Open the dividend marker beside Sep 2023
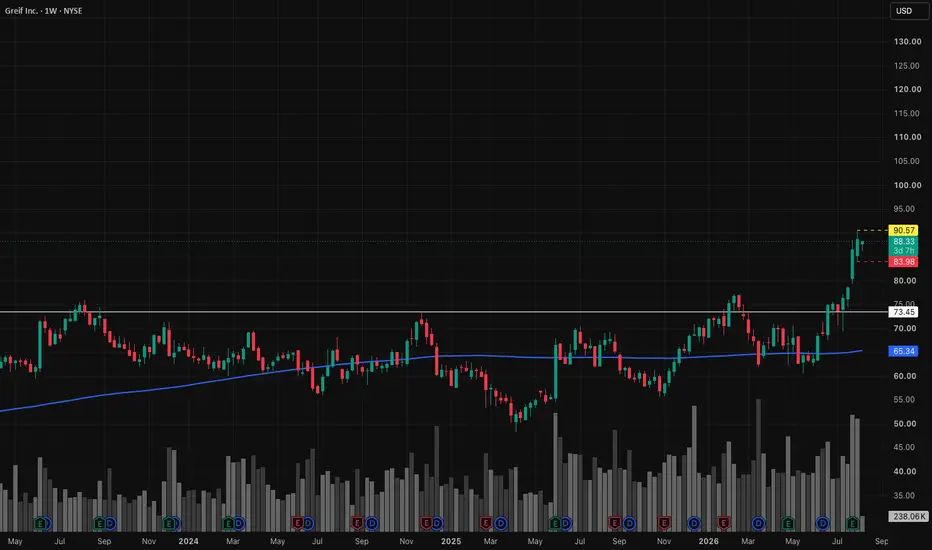Screen dimensions: 932x550 [x=110, y=523]
